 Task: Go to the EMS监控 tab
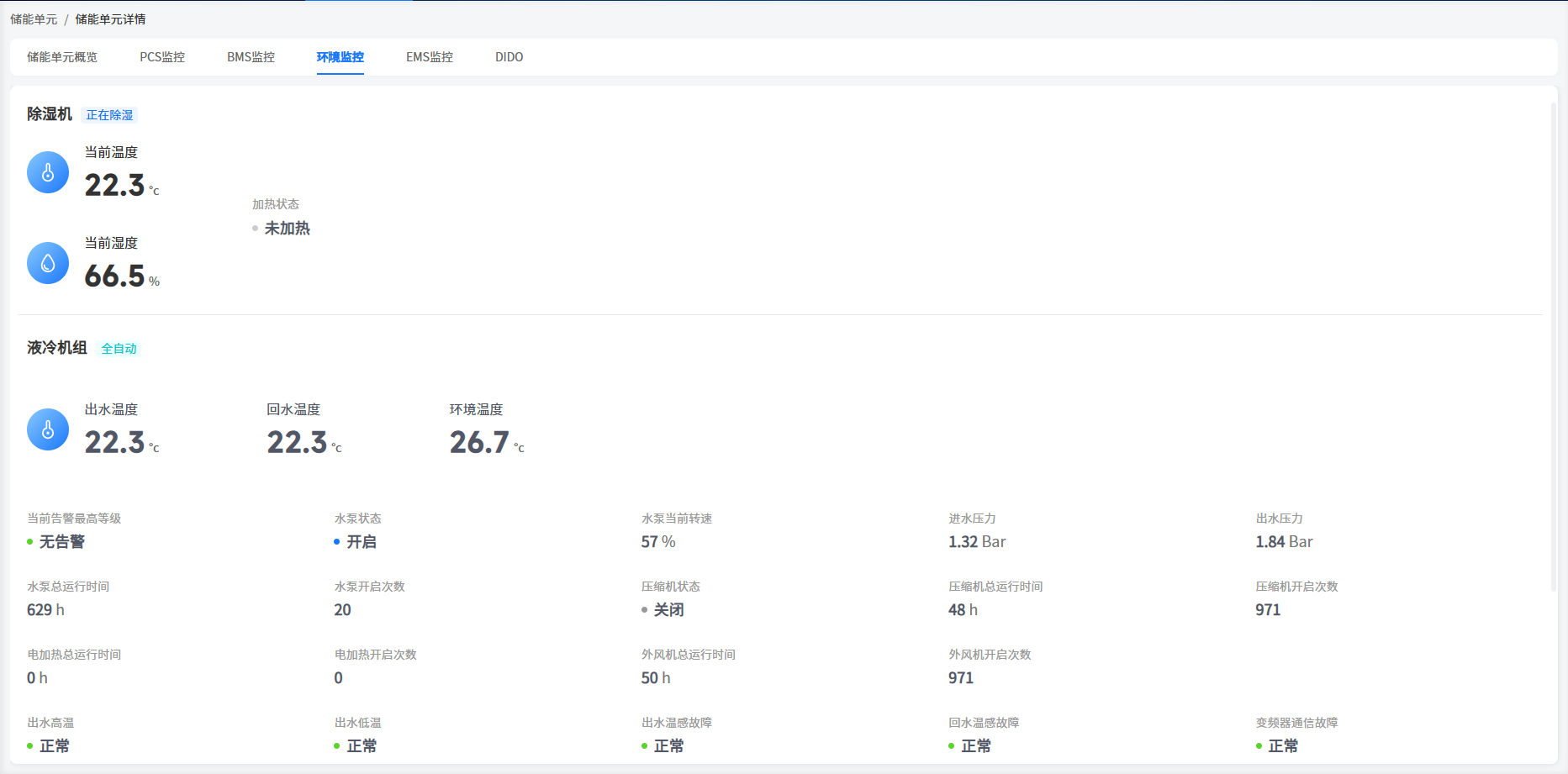[x=430, y=57]
